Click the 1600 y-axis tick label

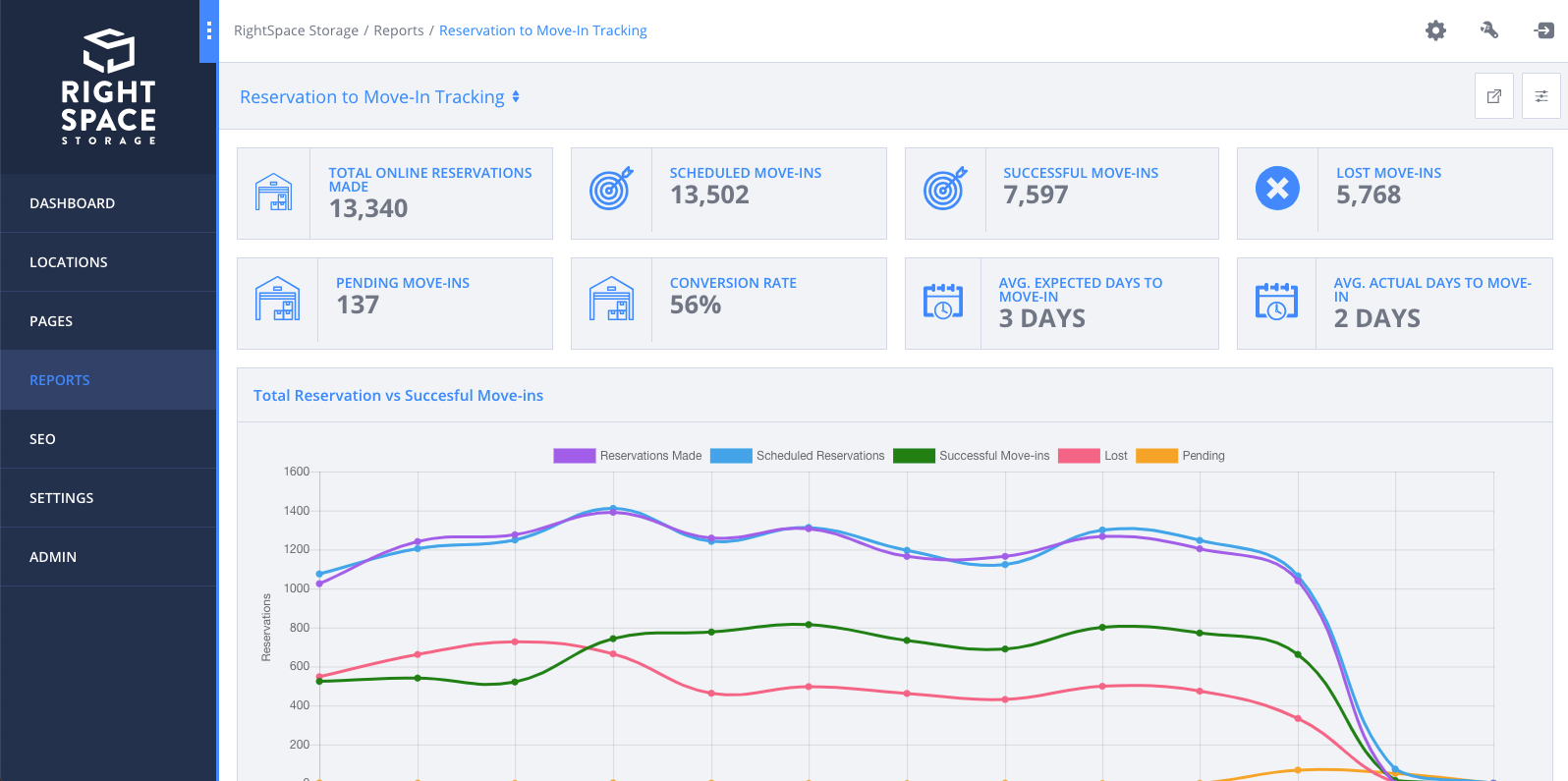(297, 472)
